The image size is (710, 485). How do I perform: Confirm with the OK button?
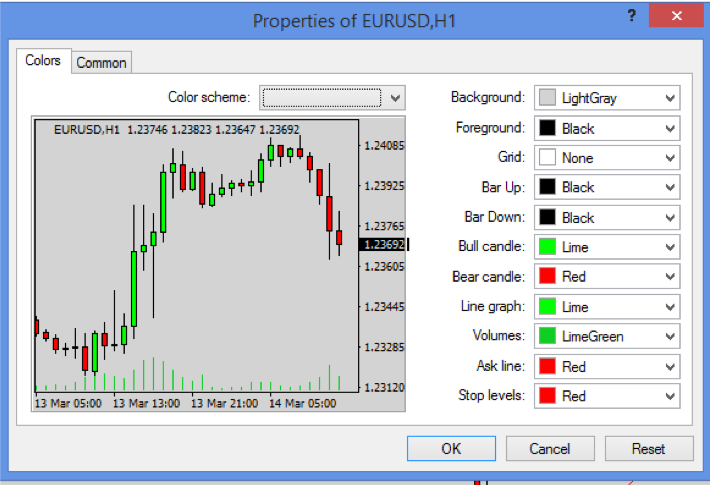point(451,448)
